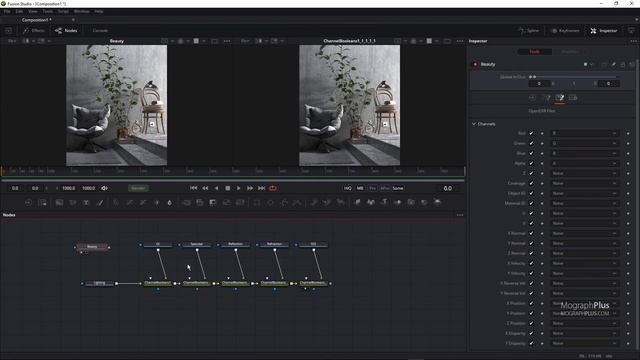Open the Help menu

pos(99,11)
